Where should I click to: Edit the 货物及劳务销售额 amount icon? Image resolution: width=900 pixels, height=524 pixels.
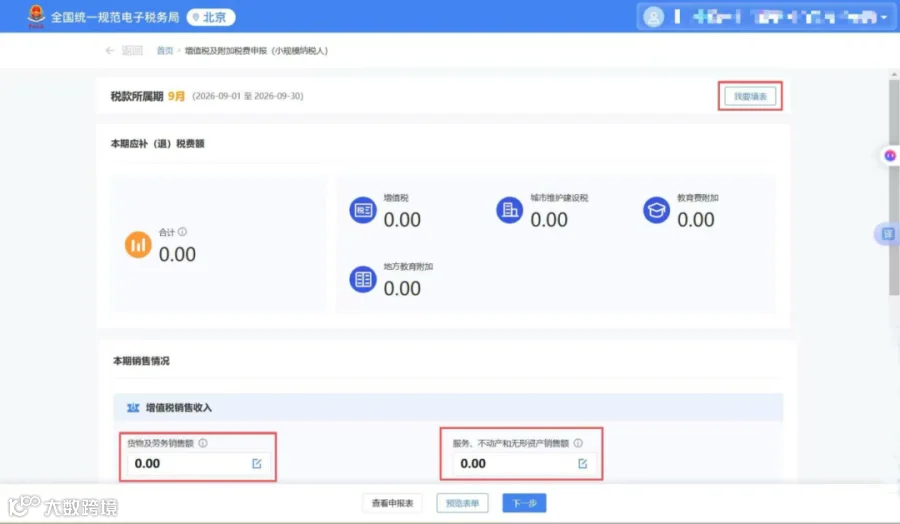tap(257, 463)
